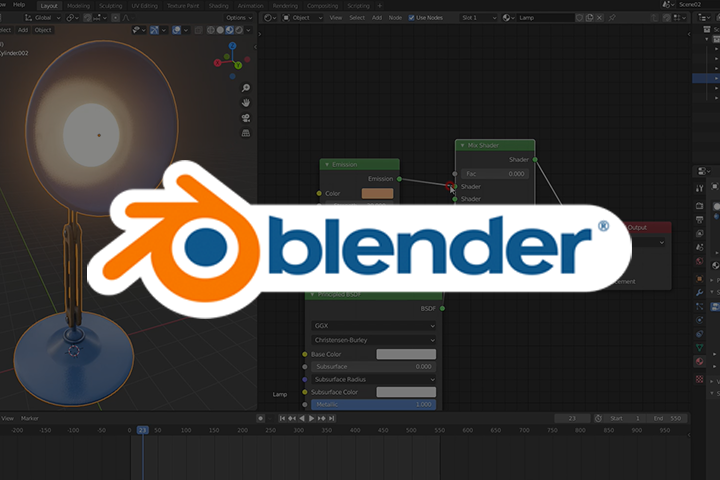
Task: Activate the pan view hand icon
Action: click(x=246, y=103)
